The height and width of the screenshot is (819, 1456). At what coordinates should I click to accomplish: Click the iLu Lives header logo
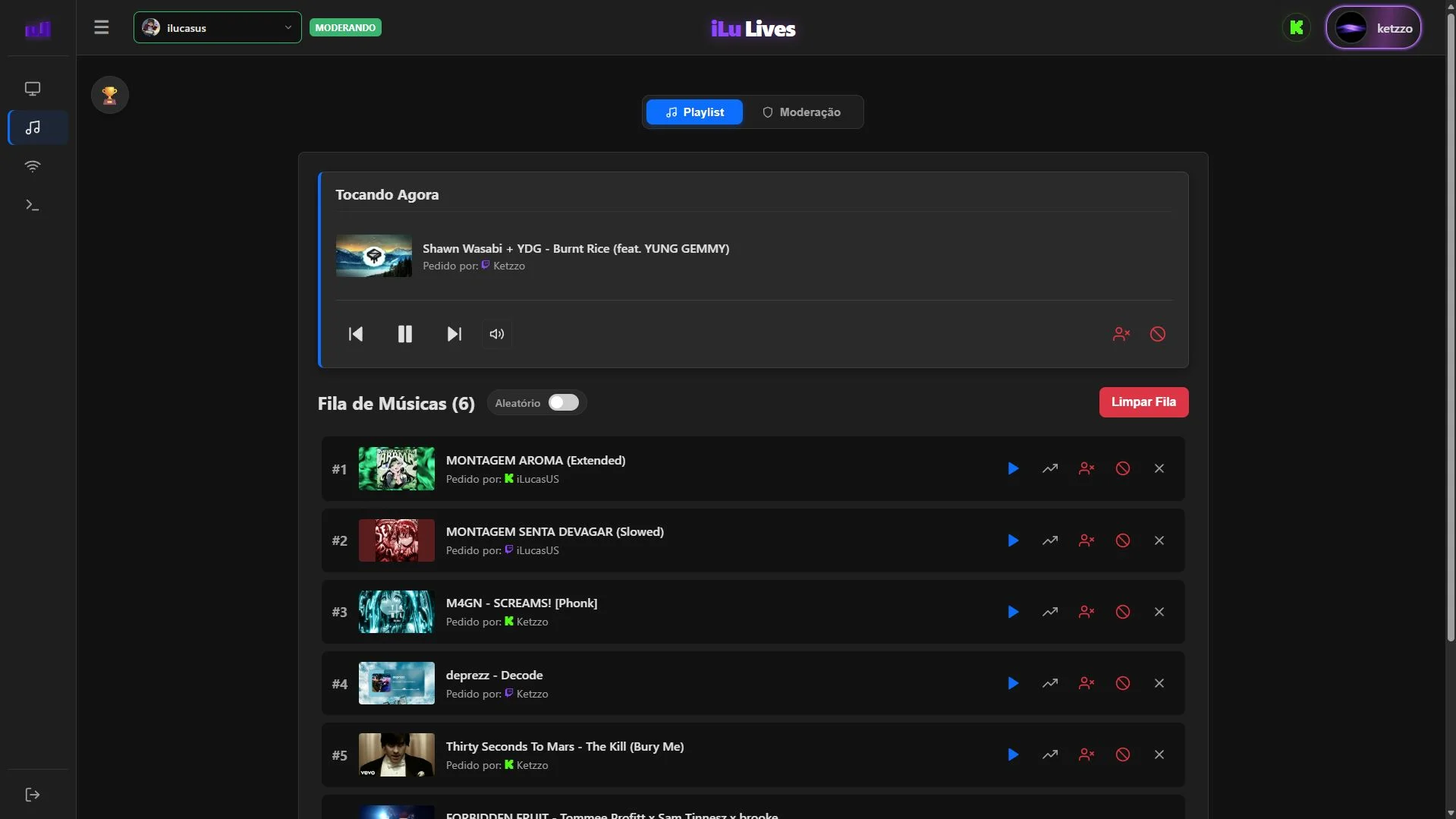pyautogui.click(x=753, y=29)
